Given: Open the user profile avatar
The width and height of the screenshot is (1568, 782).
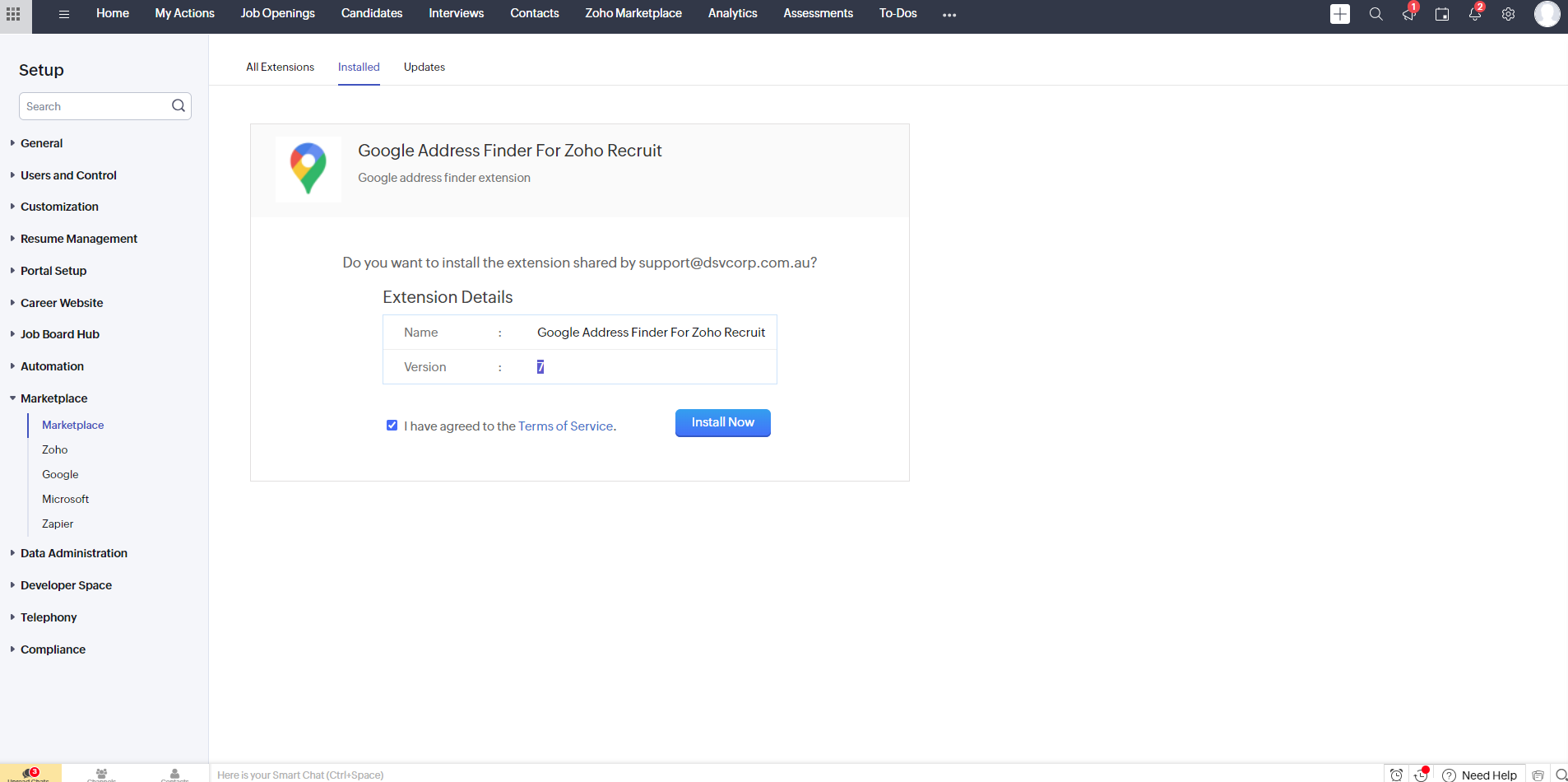Looking at the screenshot, I should (1547, 14).
